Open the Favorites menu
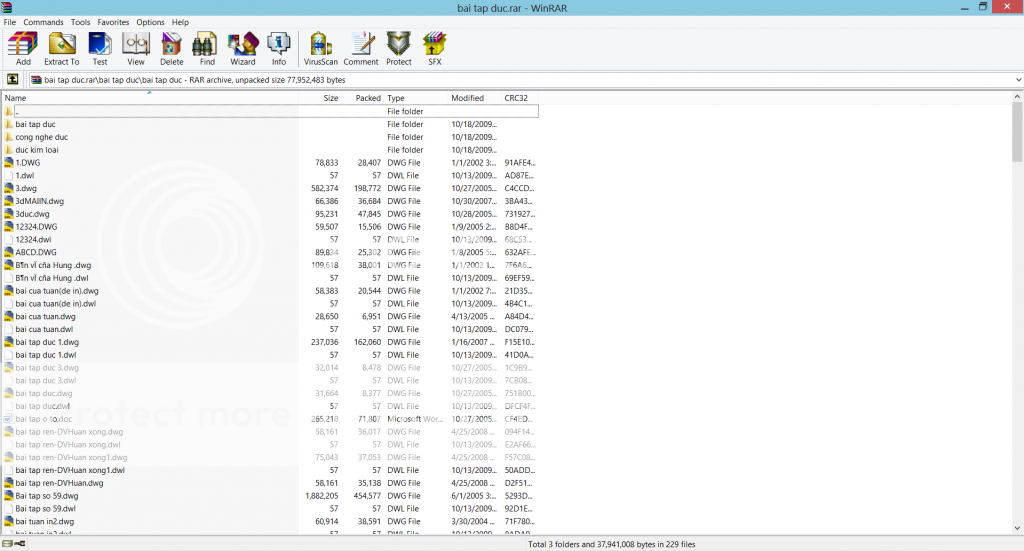This screenshot has width=1024, height=551. (x=113, y=22)
